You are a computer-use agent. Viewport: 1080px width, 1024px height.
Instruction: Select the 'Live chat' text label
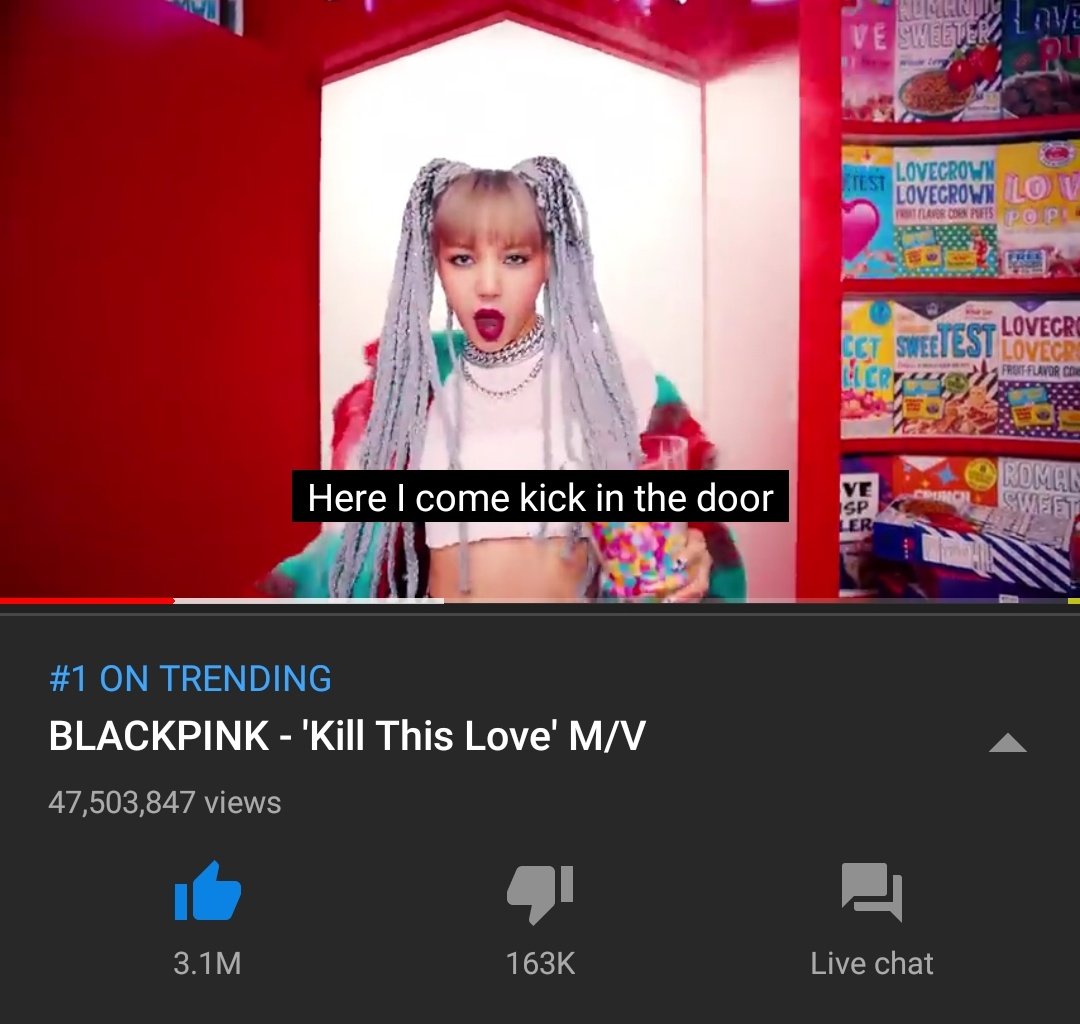[871, 963]
